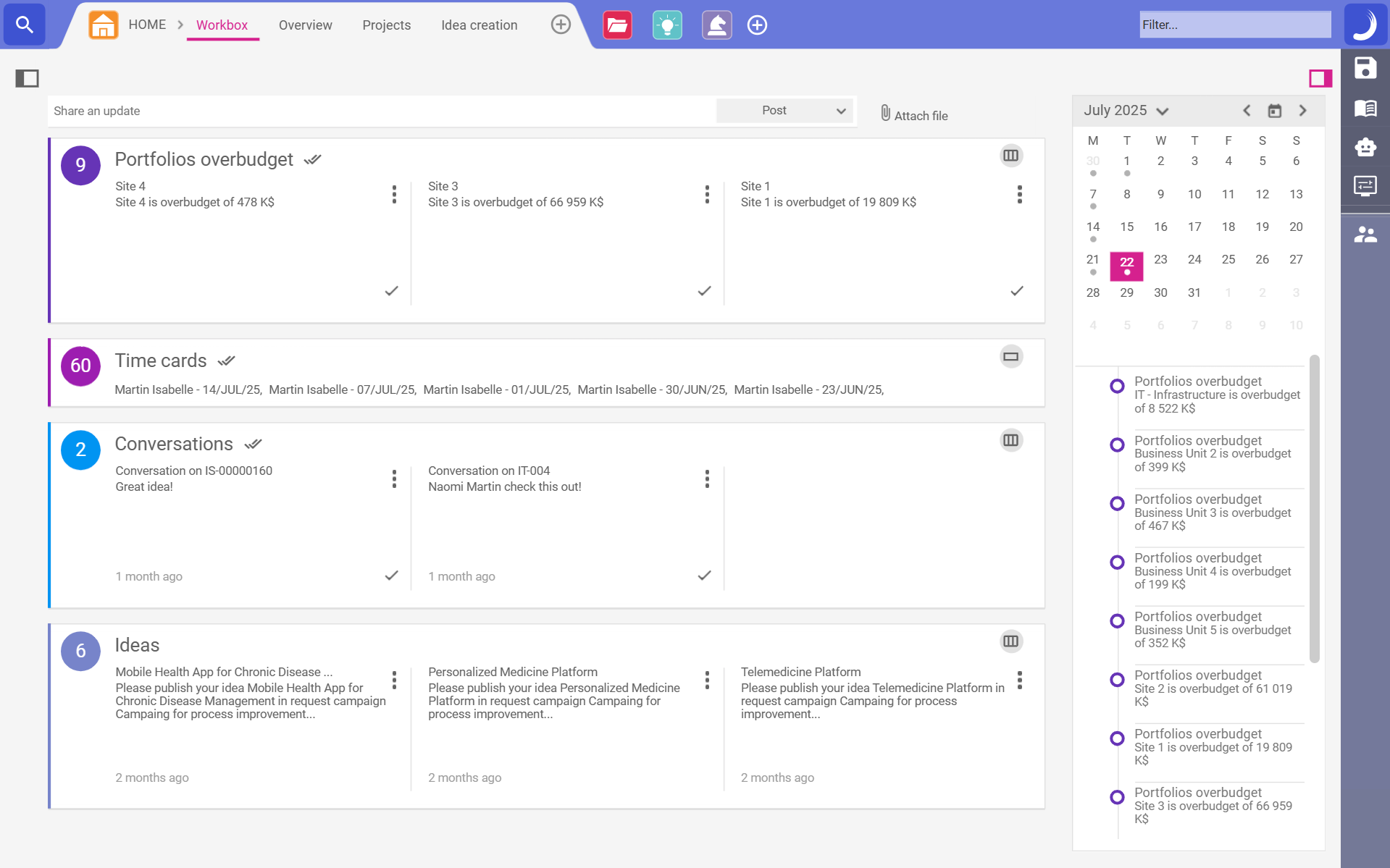Mark all Time cards as read
1390x868 pixels.
[226, 361]
